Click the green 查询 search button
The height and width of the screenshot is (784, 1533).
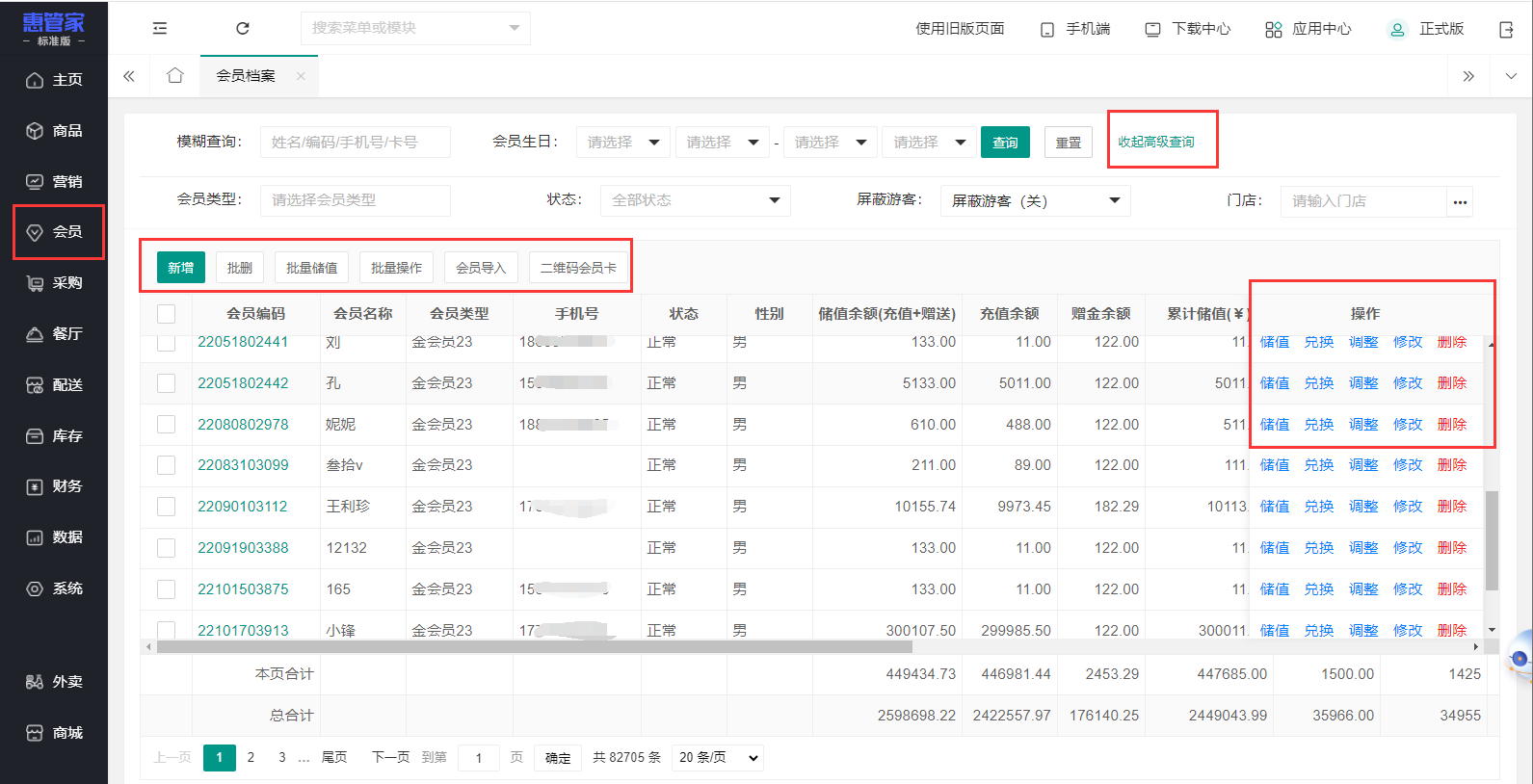click(x=1005, y=143)
